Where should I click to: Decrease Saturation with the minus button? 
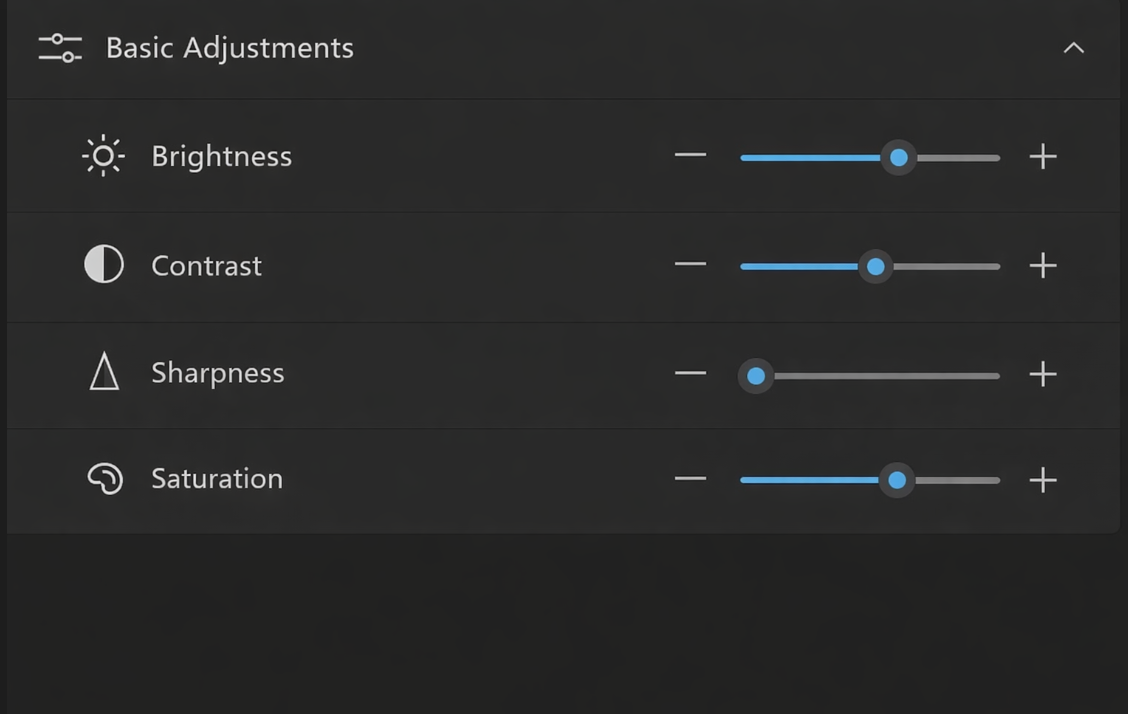point(690,479)
